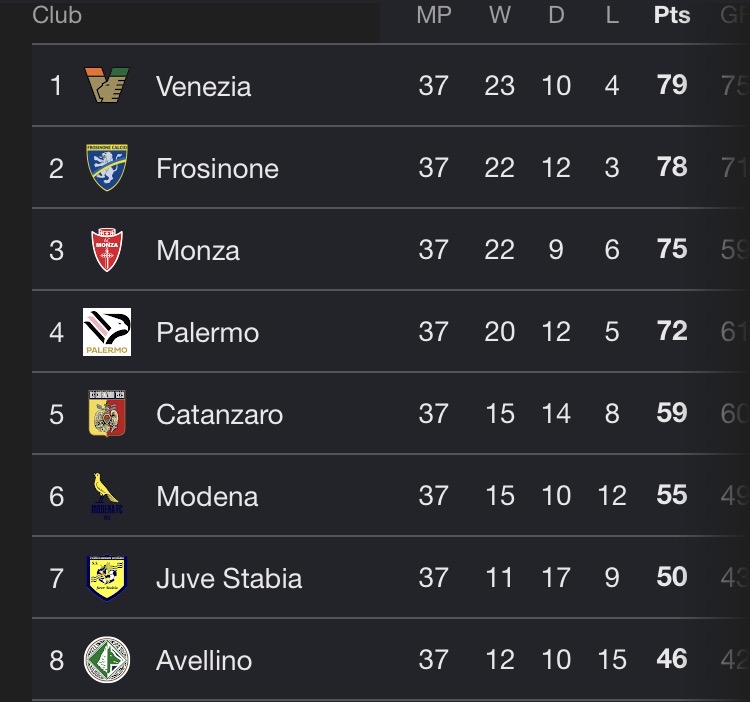Click the Juve Stabia crest
Viewport: 750px width, 702px height.
coord(107,578)
